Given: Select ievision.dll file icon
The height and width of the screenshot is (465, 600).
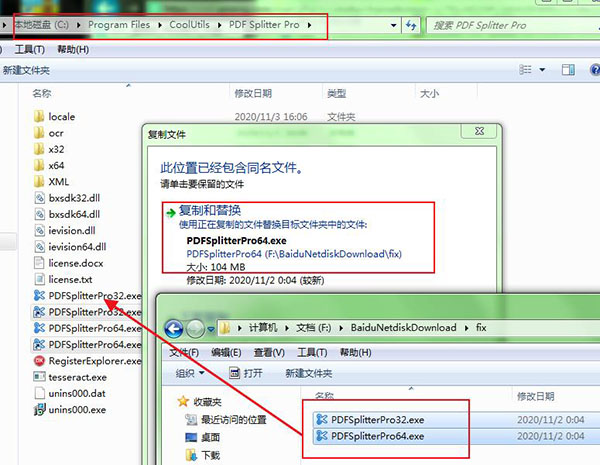Looking at the screenshot, I should click(x=39, y=230).
